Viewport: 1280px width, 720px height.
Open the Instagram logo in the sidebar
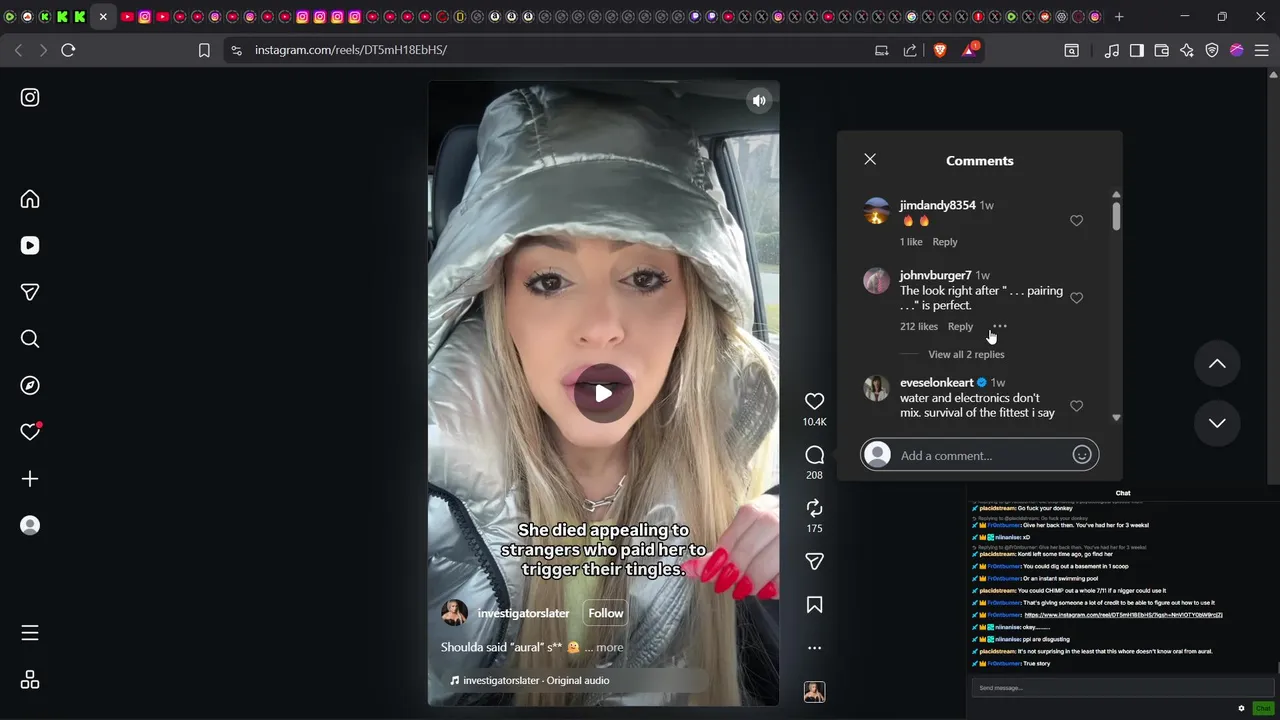[x=30, y=97]
